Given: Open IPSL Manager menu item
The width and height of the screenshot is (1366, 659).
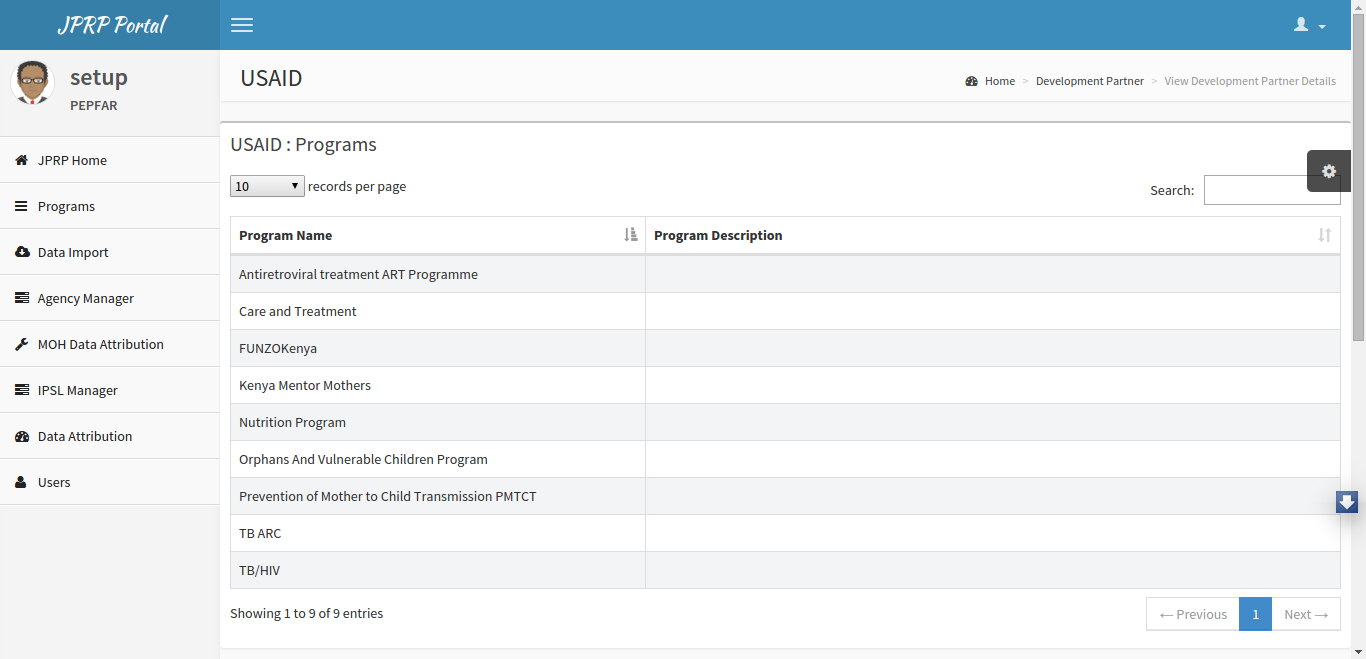Looking at the screenshot, I should point(110,390).
